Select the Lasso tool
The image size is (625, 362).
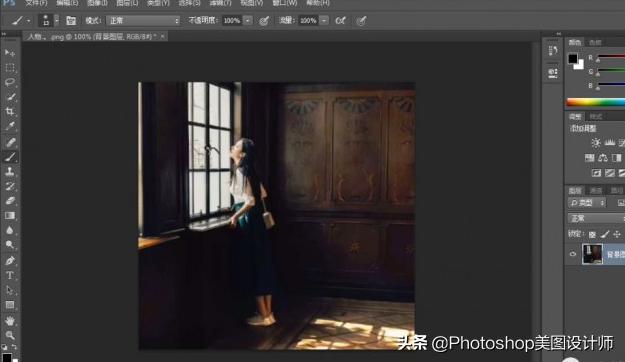(10, 82)
